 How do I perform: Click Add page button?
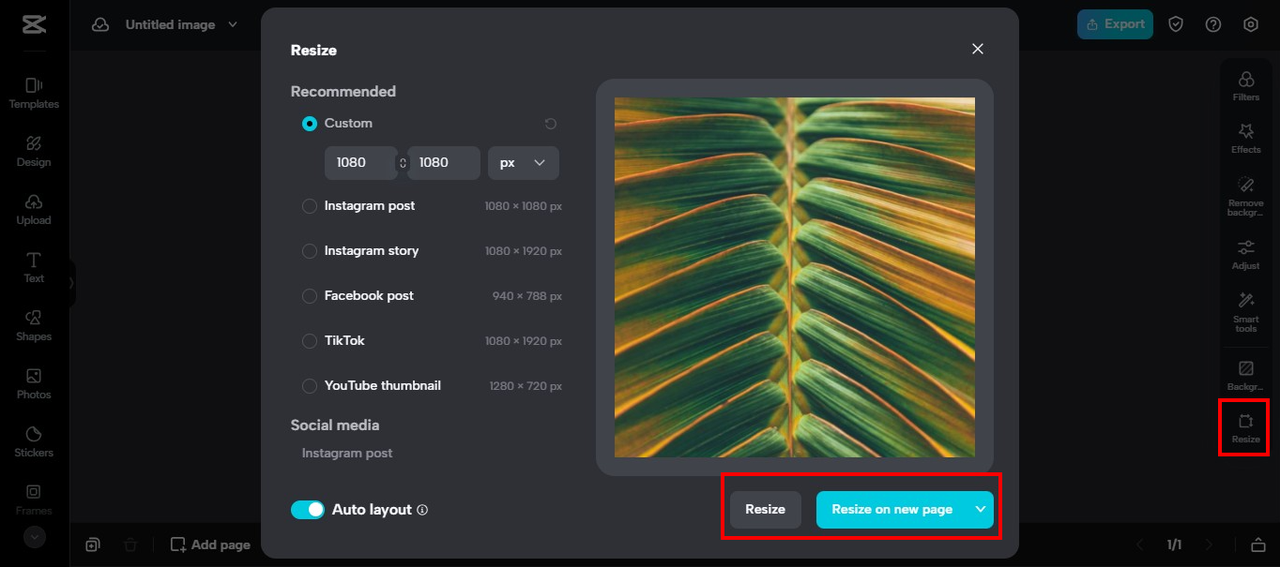[210, 545]
